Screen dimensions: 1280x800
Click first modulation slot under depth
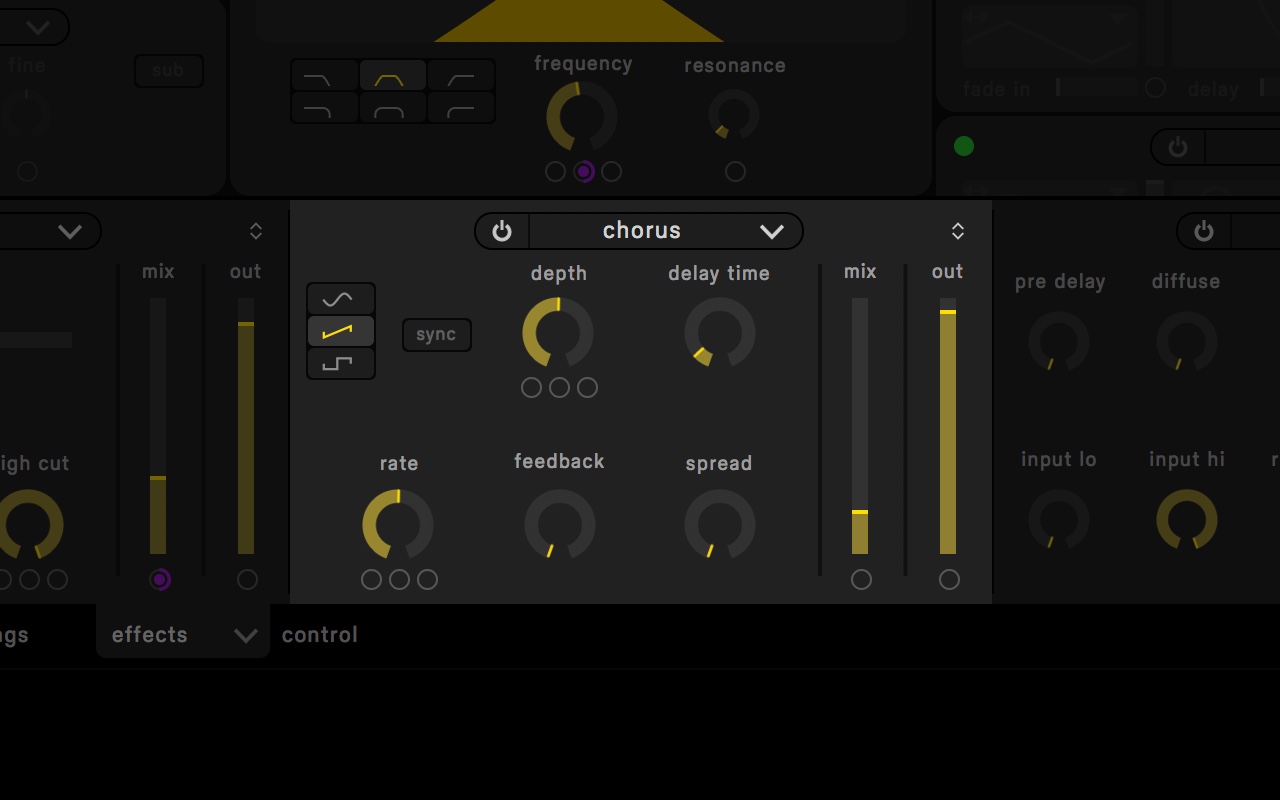click(x=532, y=387)
